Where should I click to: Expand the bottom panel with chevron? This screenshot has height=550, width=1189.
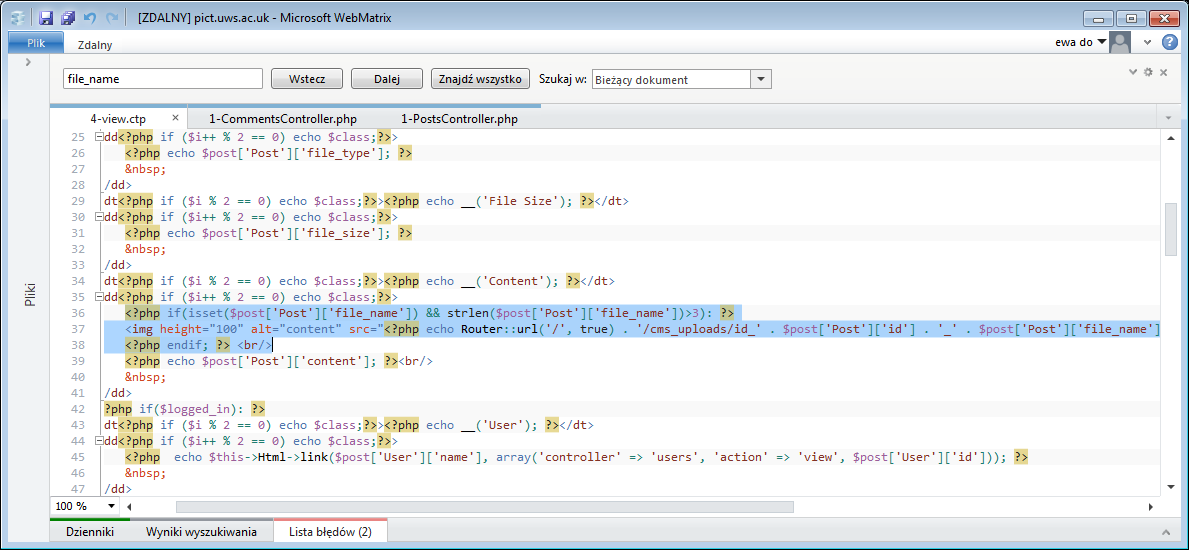(1165, 532)
